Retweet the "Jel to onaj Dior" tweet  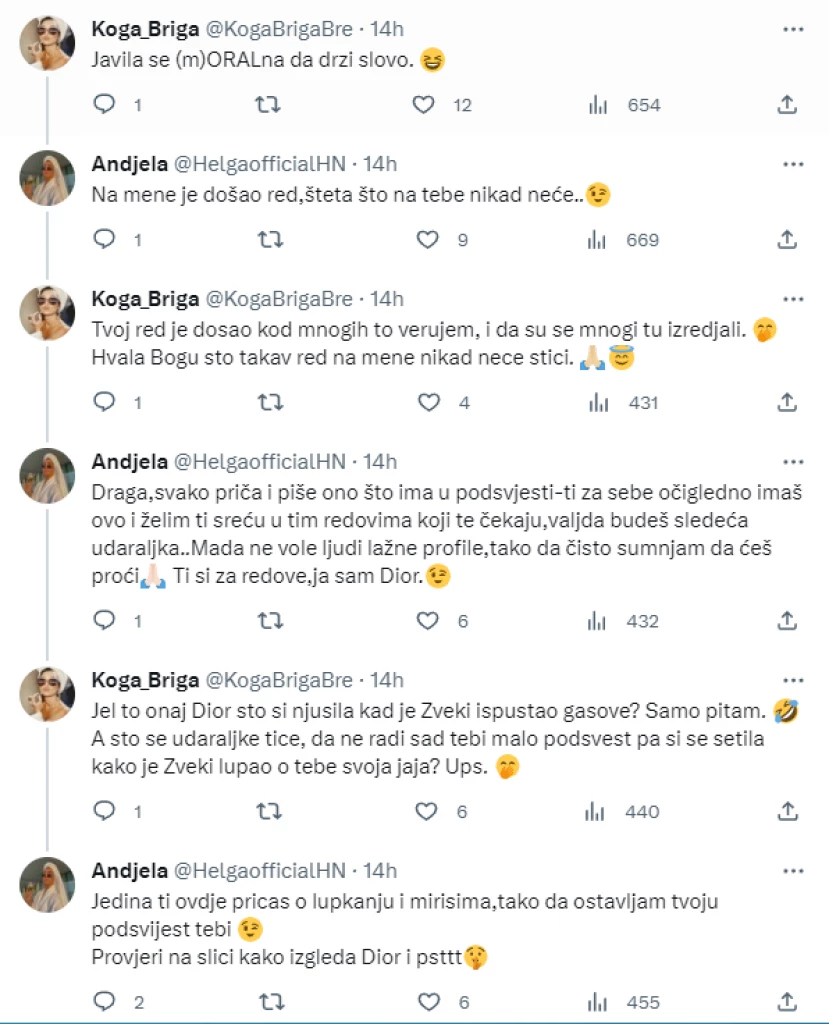click(268, 811)
